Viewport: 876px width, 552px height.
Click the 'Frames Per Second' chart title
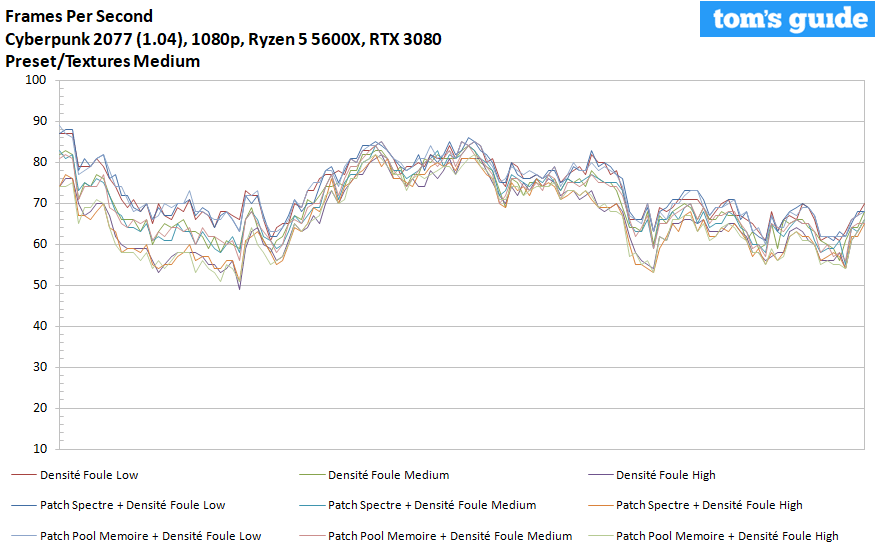79,16
